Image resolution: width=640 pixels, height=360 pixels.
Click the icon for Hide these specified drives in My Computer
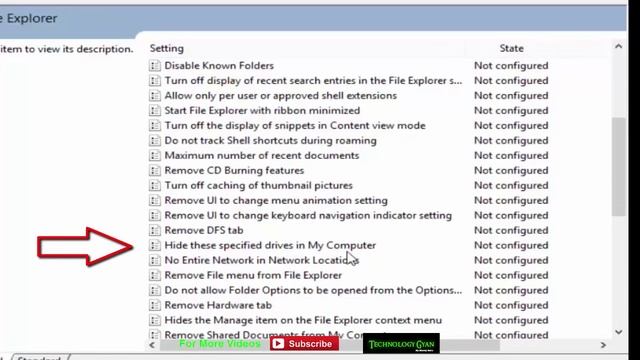(x=155, y=245)
